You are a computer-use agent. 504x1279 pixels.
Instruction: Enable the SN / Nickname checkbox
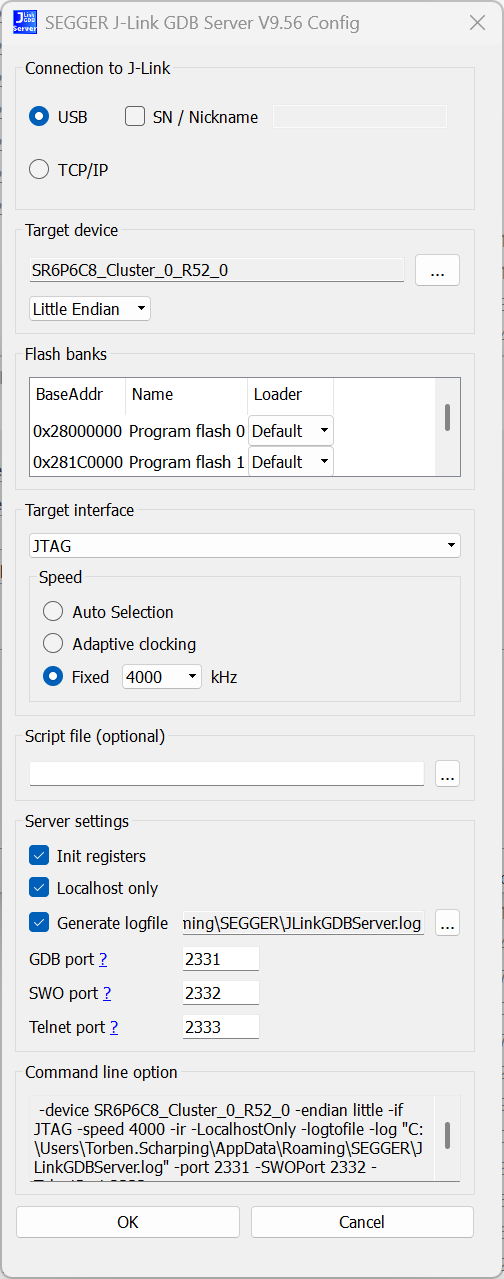pos(135,117)
